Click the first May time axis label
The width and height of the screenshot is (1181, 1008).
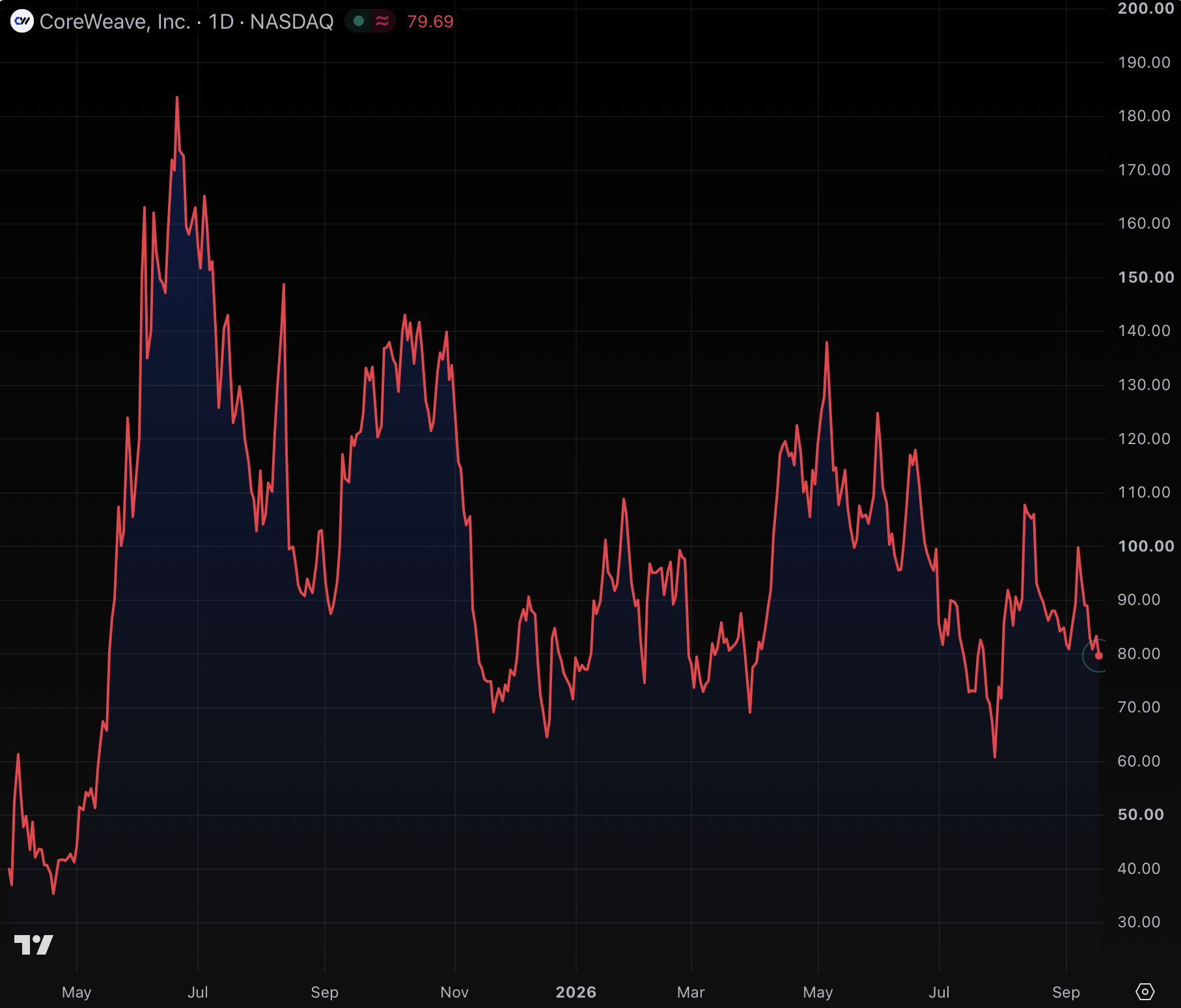point(77,992)
